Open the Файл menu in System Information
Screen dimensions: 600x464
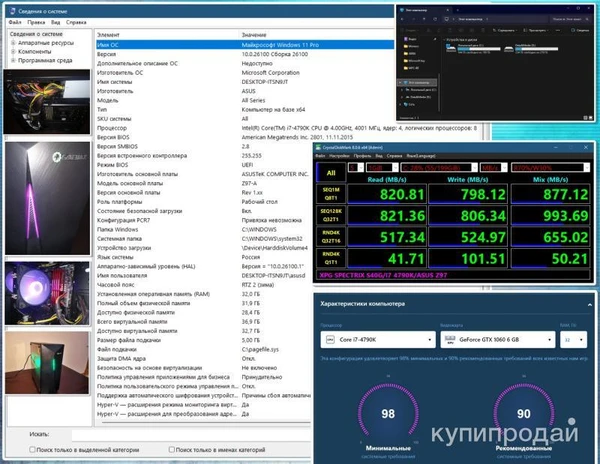point(16,21)
